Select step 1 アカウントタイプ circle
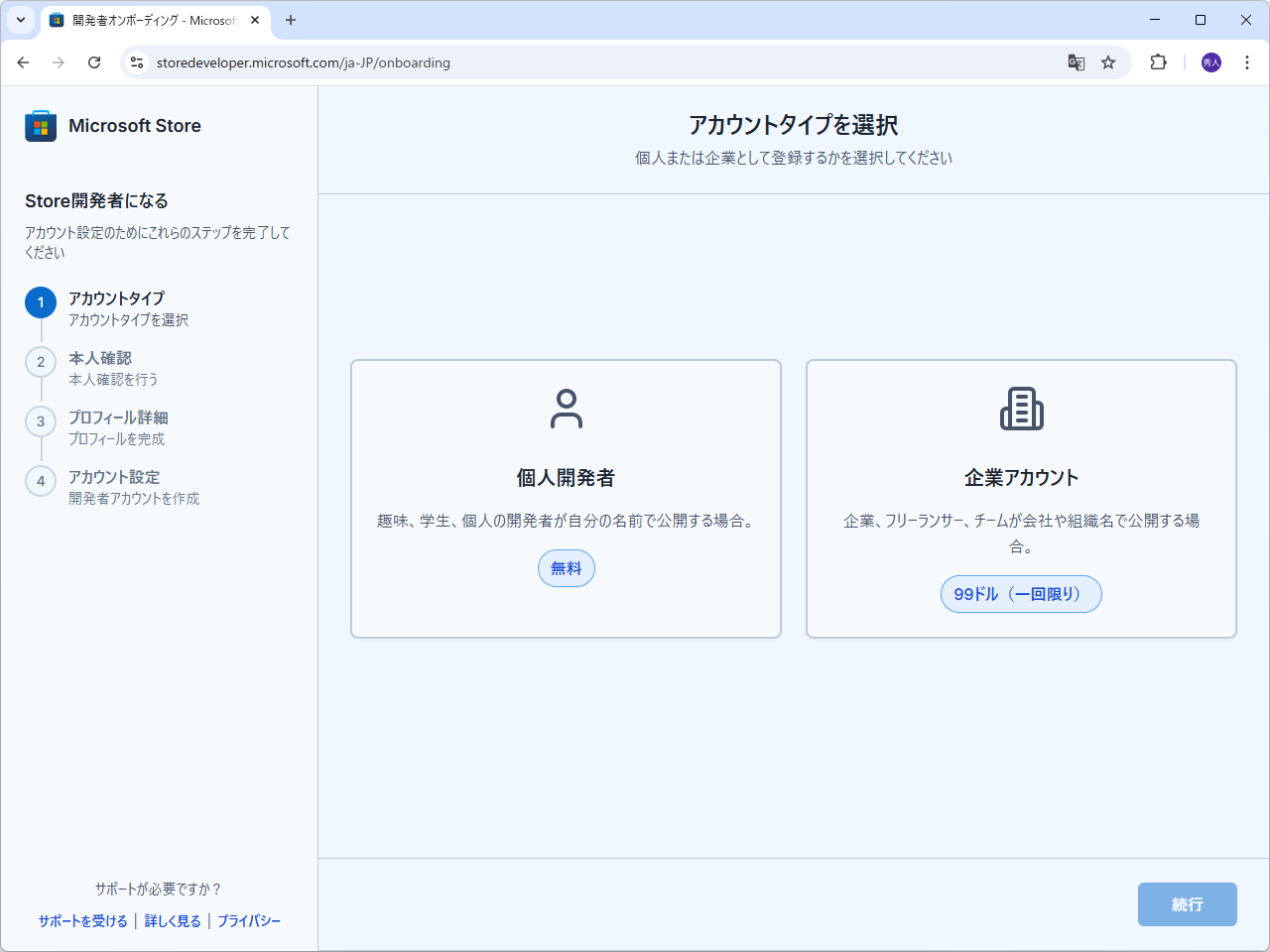 point(40,301)
